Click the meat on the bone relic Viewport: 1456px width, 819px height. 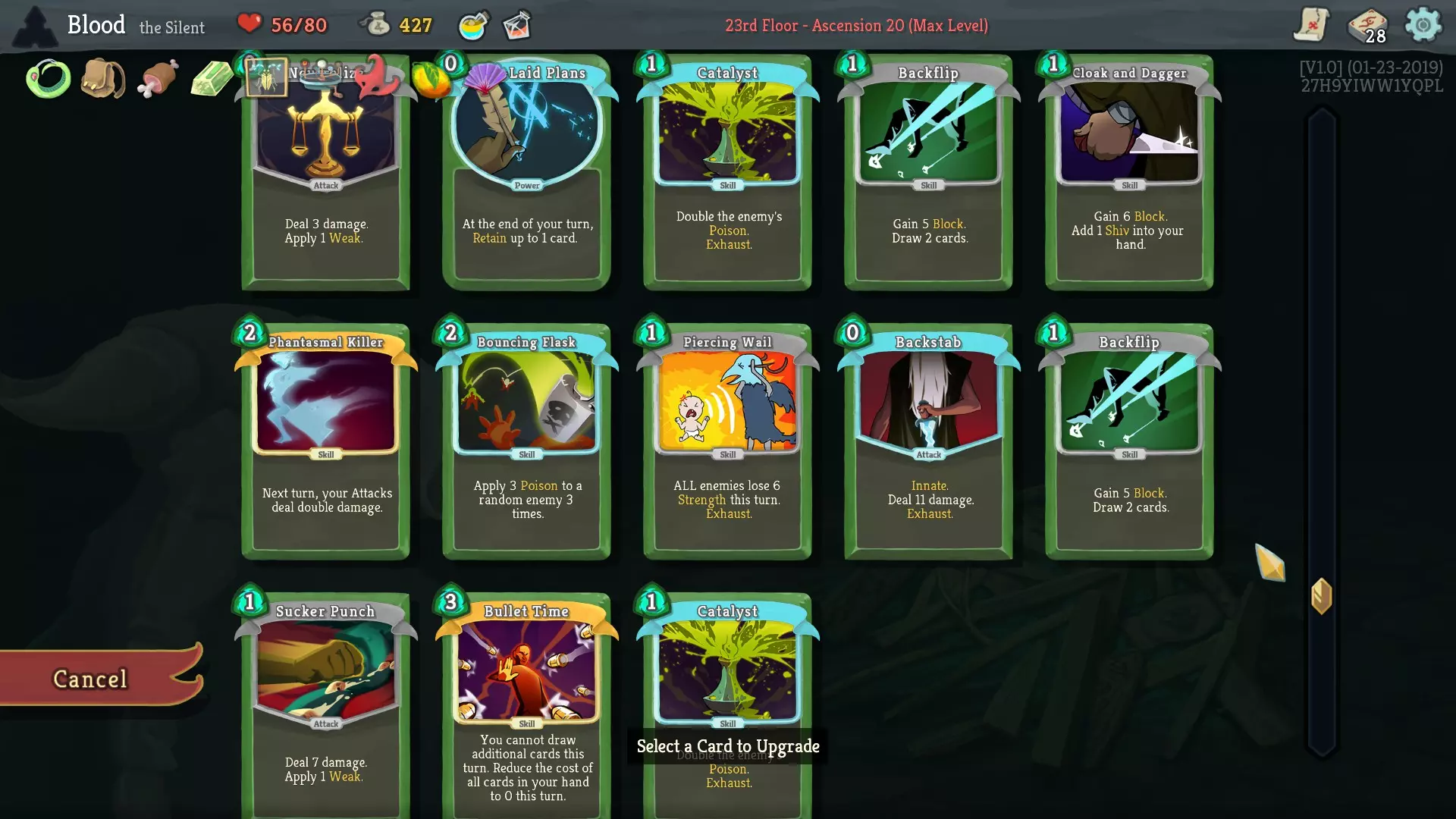[158, 79]
